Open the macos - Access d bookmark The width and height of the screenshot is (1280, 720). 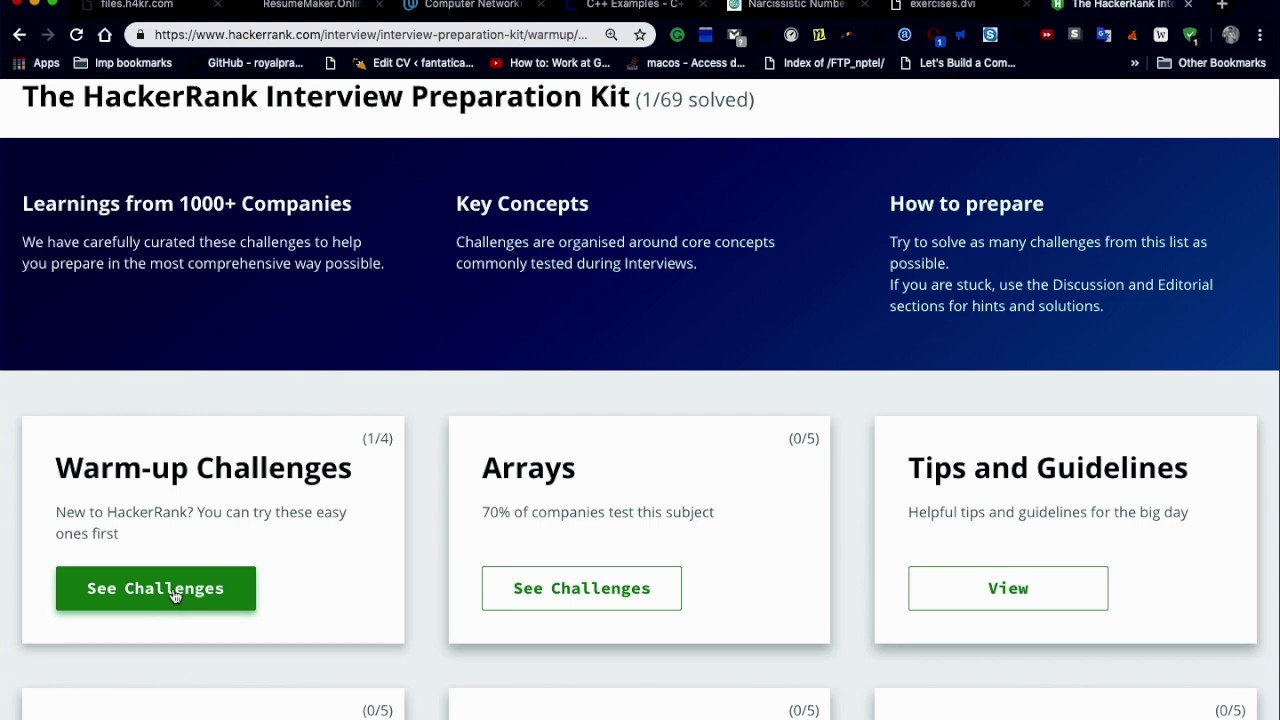click(x=686, y=63)
